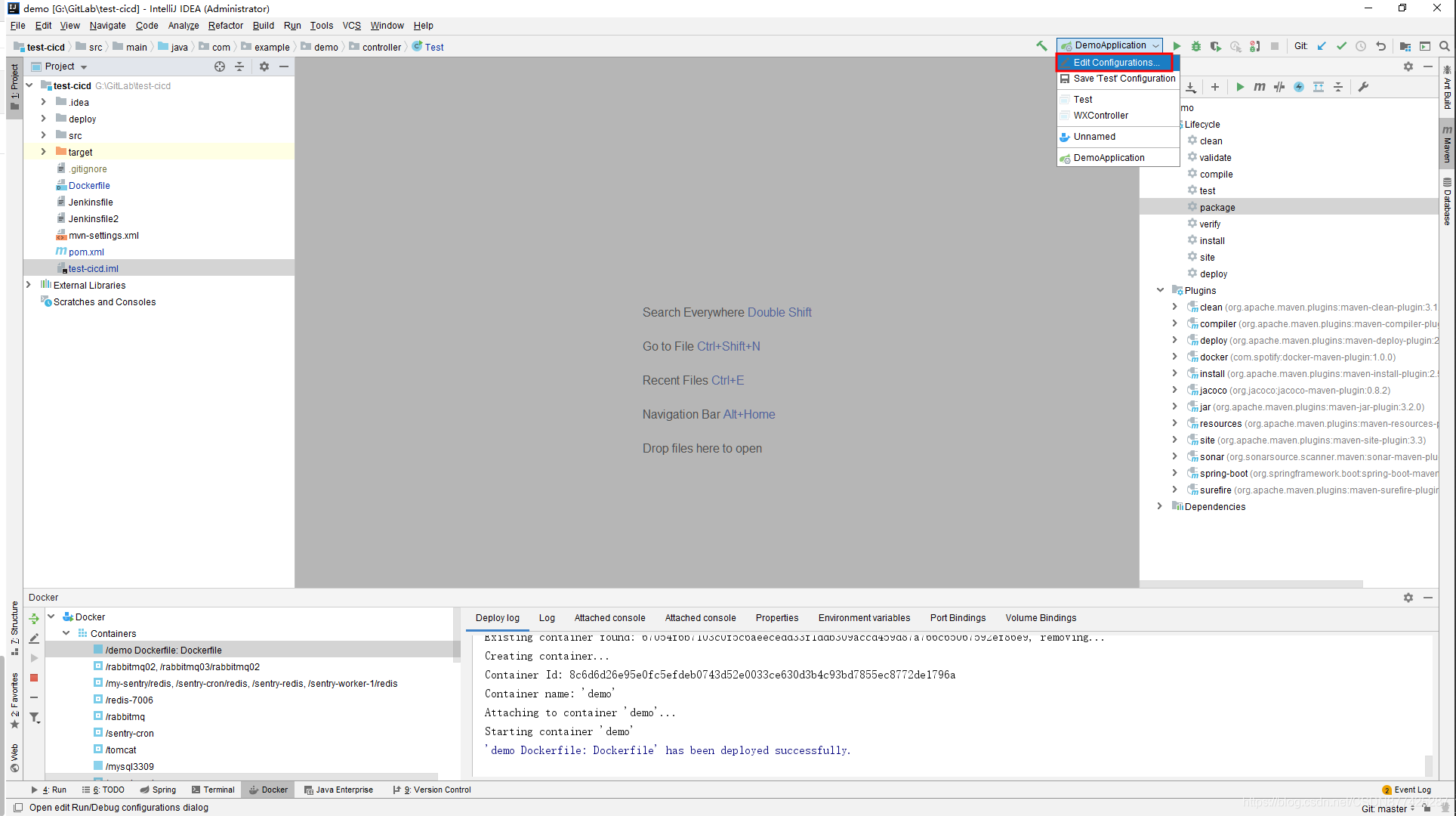The image size is (1456, 816).
Task: Open Maven Settings wrench icon
Action: tap(1363, 87)
